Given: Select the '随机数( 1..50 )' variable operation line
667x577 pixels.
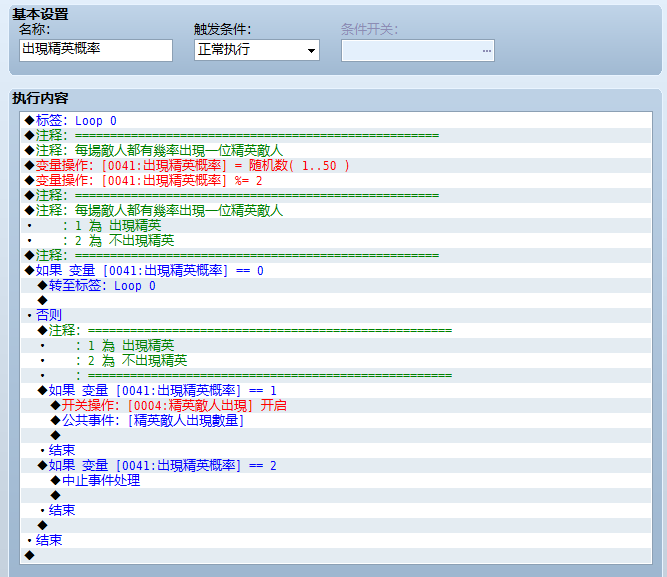Looking at the screenshot, I should pos(336,166).
